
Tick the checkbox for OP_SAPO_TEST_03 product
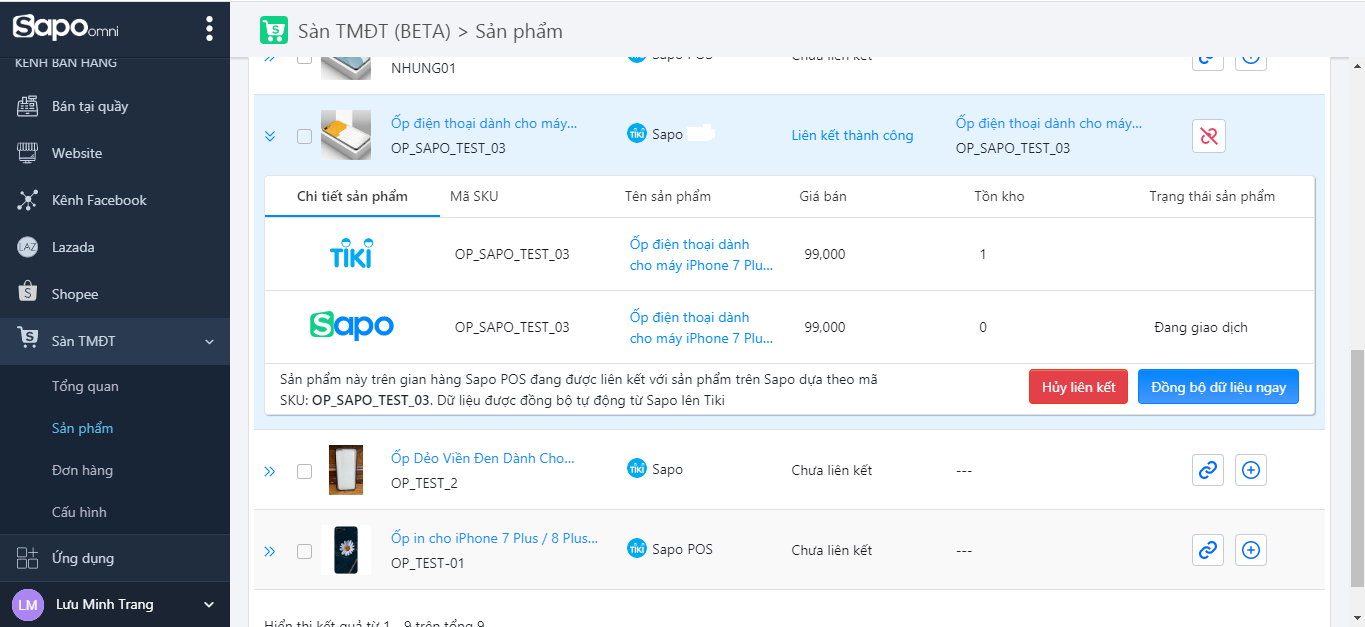point(305,137)
